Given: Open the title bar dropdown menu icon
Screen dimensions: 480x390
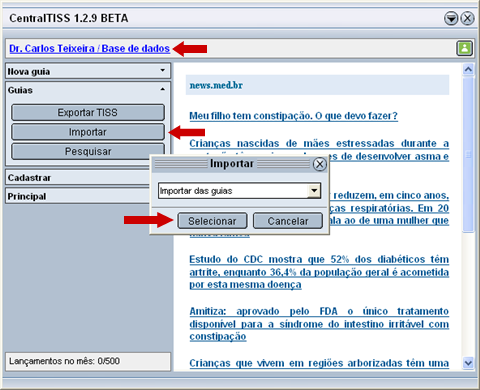Looking at the screenshot, I should point(451,18).
